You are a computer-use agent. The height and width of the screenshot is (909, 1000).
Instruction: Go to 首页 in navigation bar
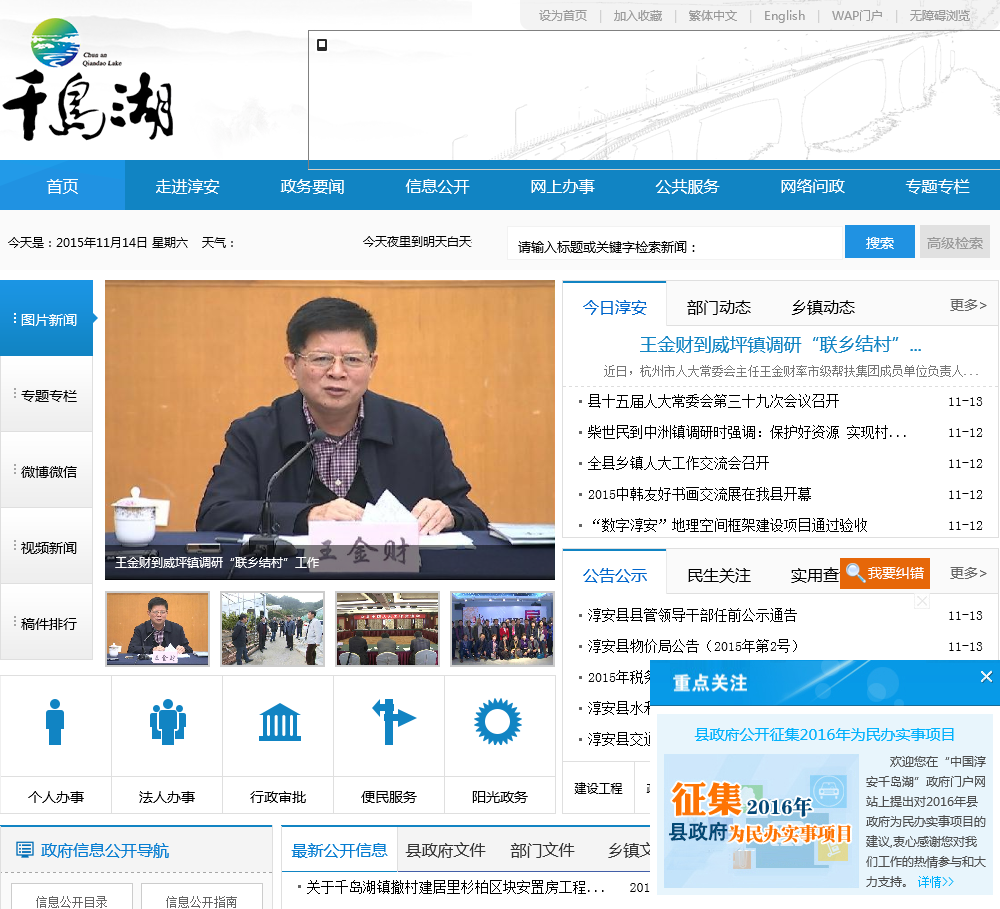pyautogui.click(x=62, y=186)
